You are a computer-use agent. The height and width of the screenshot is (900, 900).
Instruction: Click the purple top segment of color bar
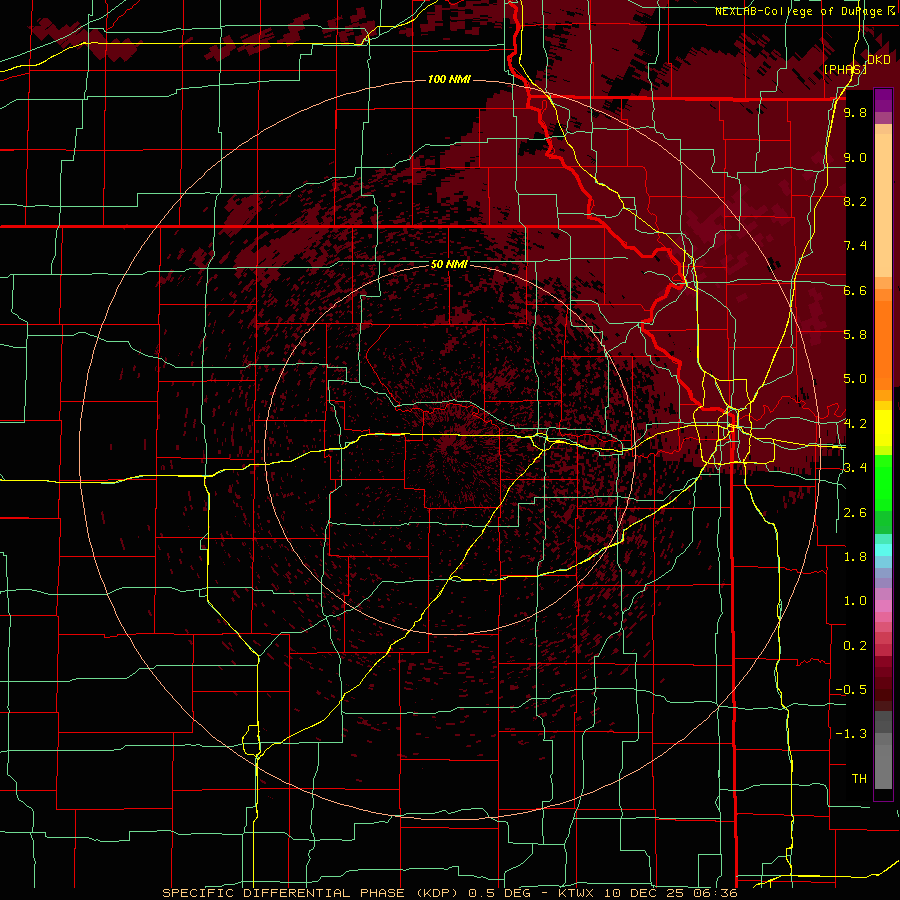tap(883, 100)
